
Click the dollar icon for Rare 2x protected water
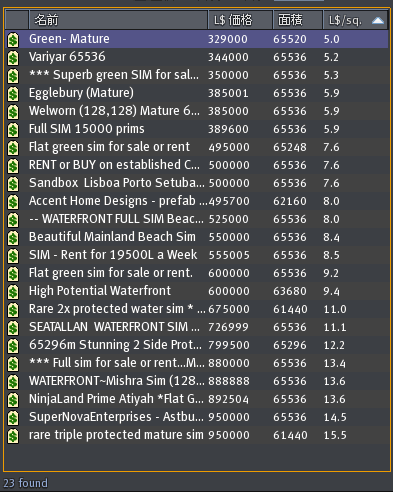tap(13, 309)
